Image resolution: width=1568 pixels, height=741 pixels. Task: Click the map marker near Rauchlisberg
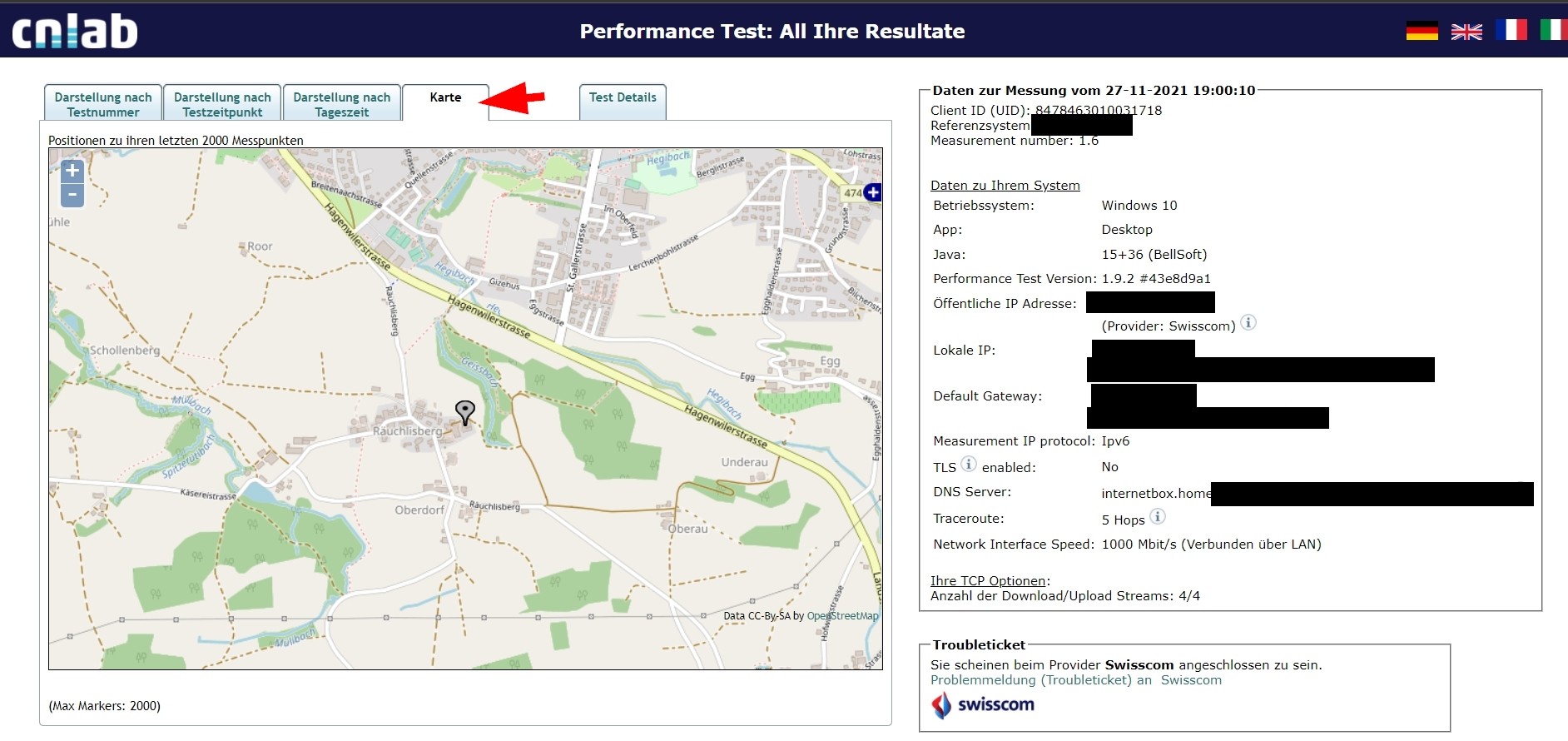click(x=465, y=411)
